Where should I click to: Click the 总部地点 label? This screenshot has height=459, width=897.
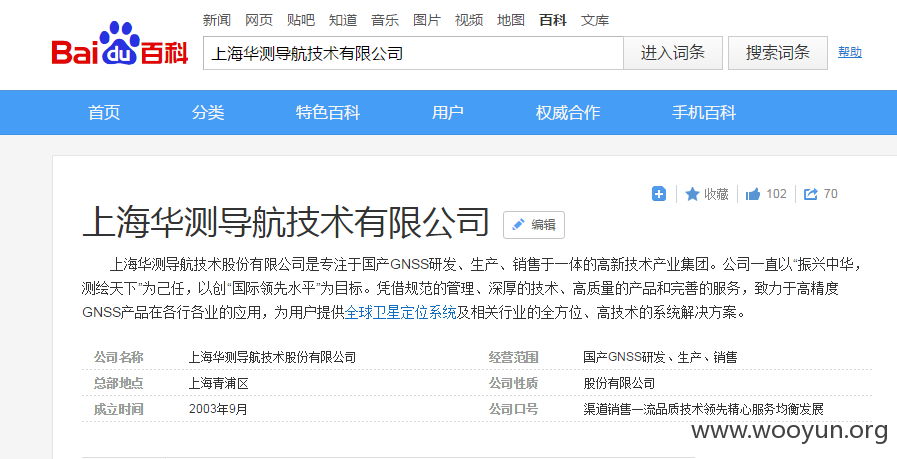point(118,383)
